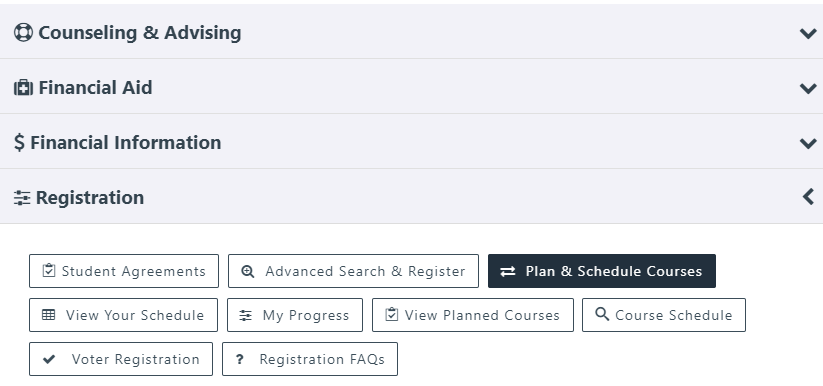The height and width of the screenshot is (386, 823).
Task: Click the medical kit icon beside Financial Aid
Action: click(23, 87)
